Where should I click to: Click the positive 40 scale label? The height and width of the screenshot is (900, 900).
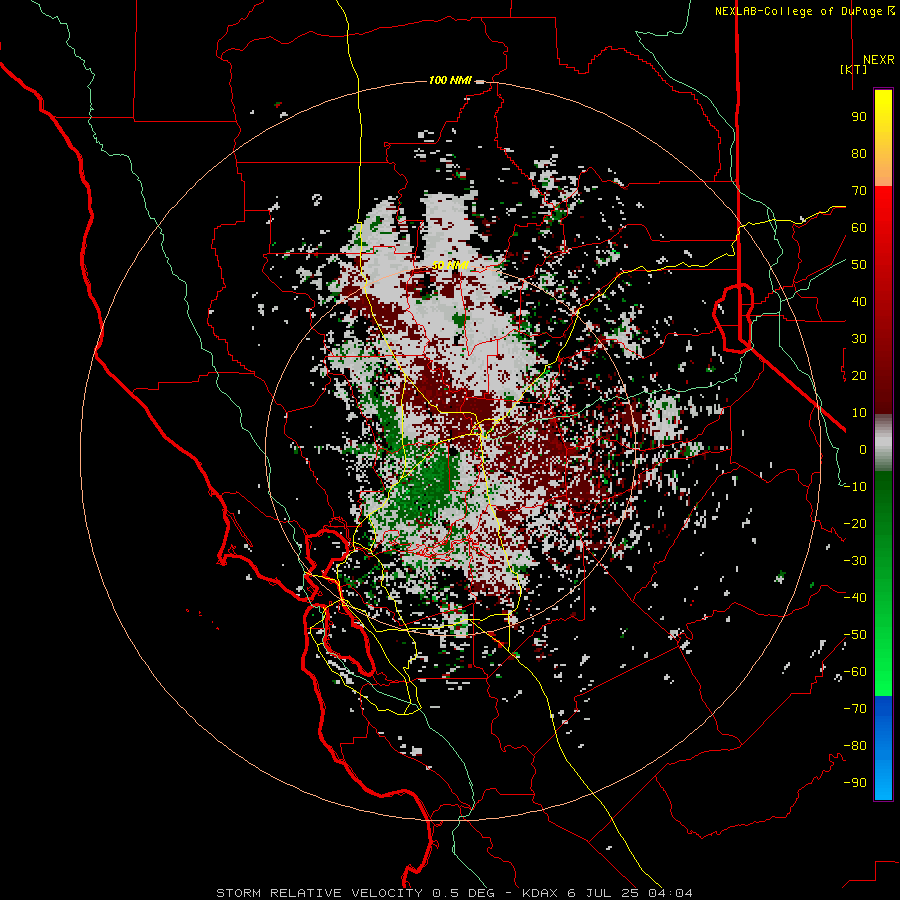point(859,301)
